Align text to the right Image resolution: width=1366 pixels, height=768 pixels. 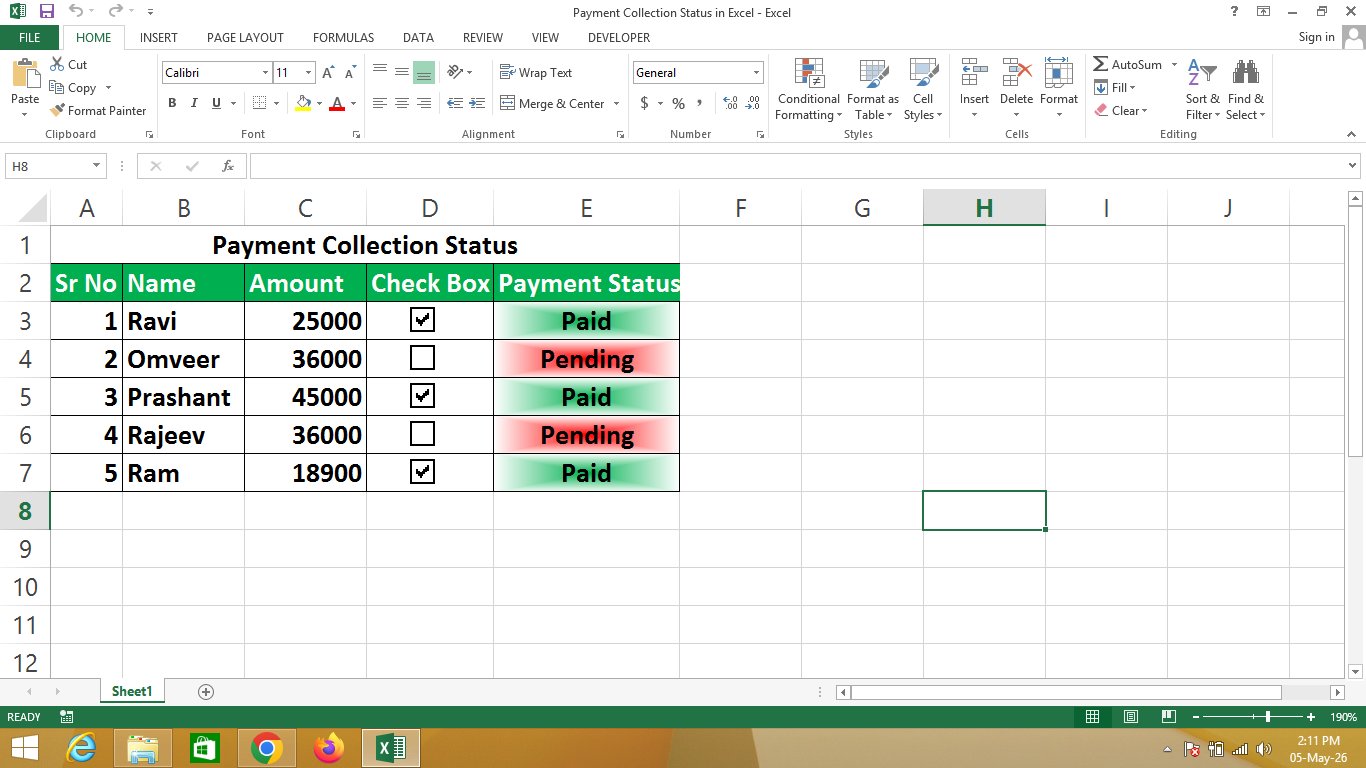(424, 103)
